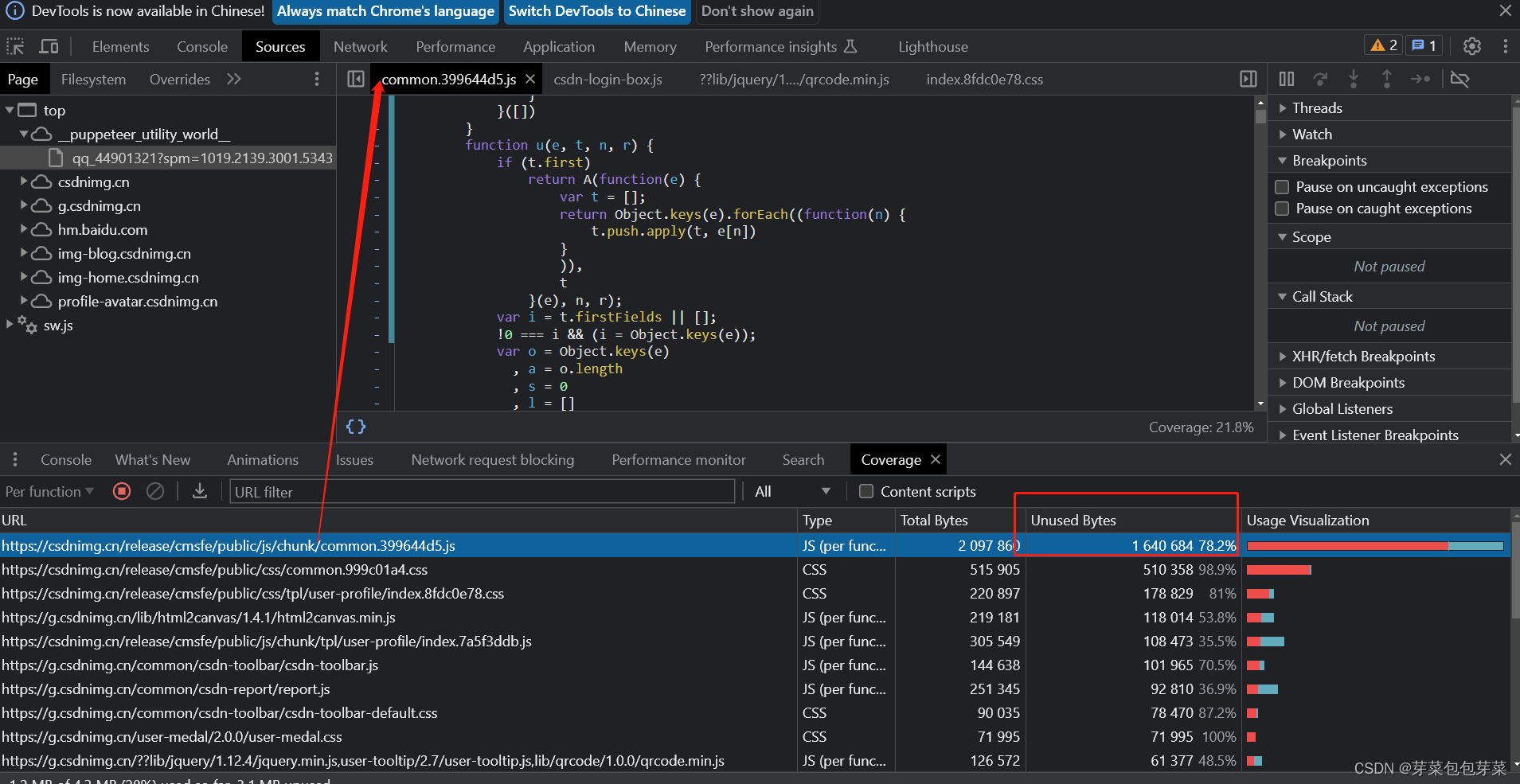This screenshot has width=1520, height=784.
Task: Toggle the Content scripts checkbox
Action: (866, 491)
